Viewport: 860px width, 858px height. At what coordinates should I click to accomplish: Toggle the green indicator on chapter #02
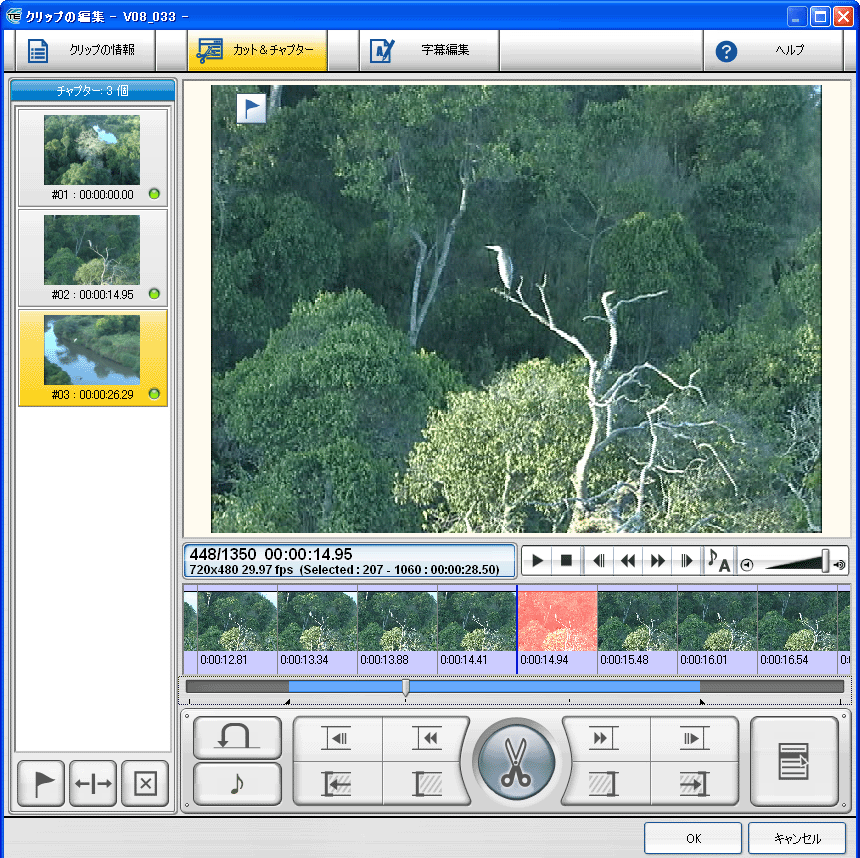coord(154,294)
